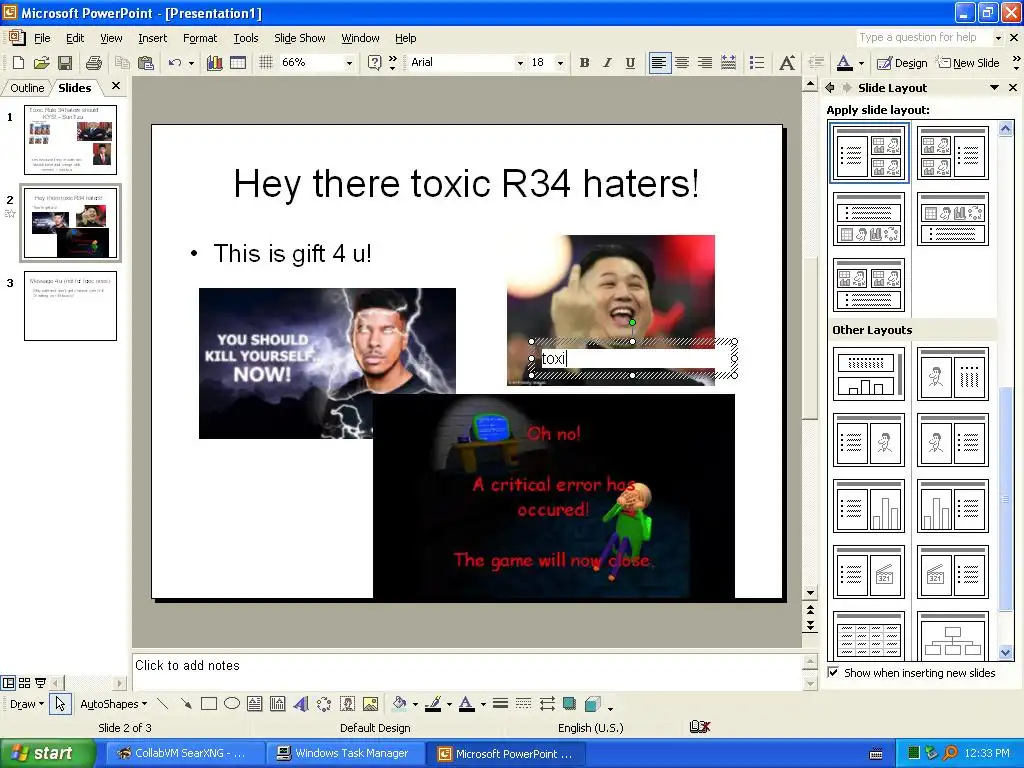Open the Design task pane

(902, 63)
